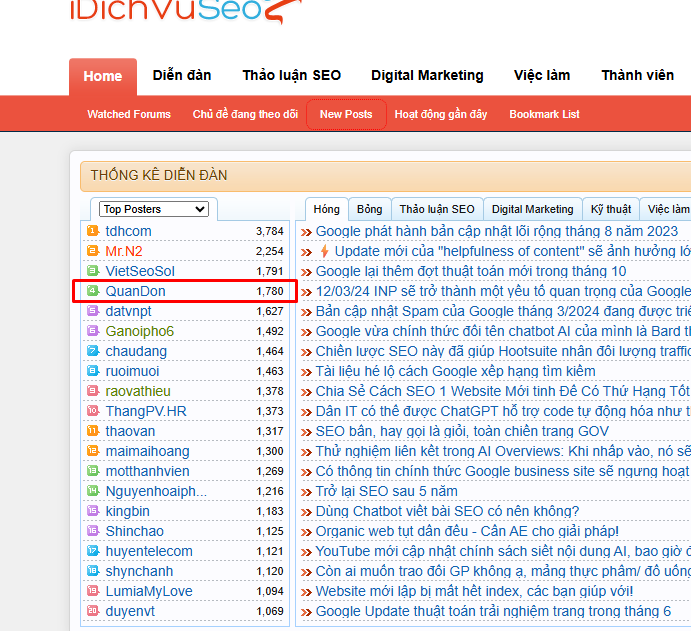The width and height of the screenshot is (691, 631).
Task: Open tdhcom user profile
Action: pyautogui.click(x=128, y=231)
